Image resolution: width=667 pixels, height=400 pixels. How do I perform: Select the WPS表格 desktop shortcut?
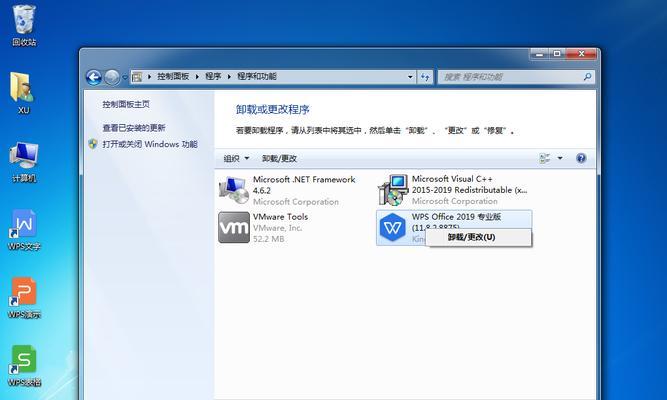click(x=24, y=366)
